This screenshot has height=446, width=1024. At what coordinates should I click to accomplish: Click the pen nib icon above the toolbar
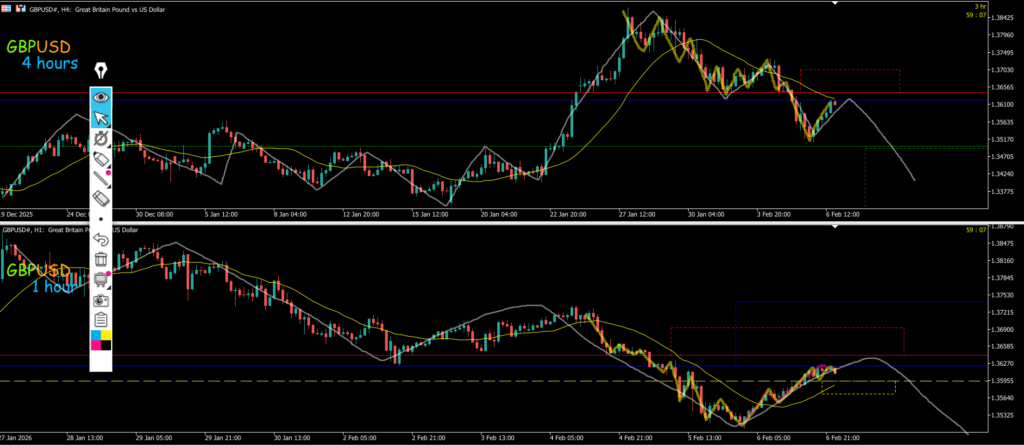pyautogui.click(x=100, y=71)
